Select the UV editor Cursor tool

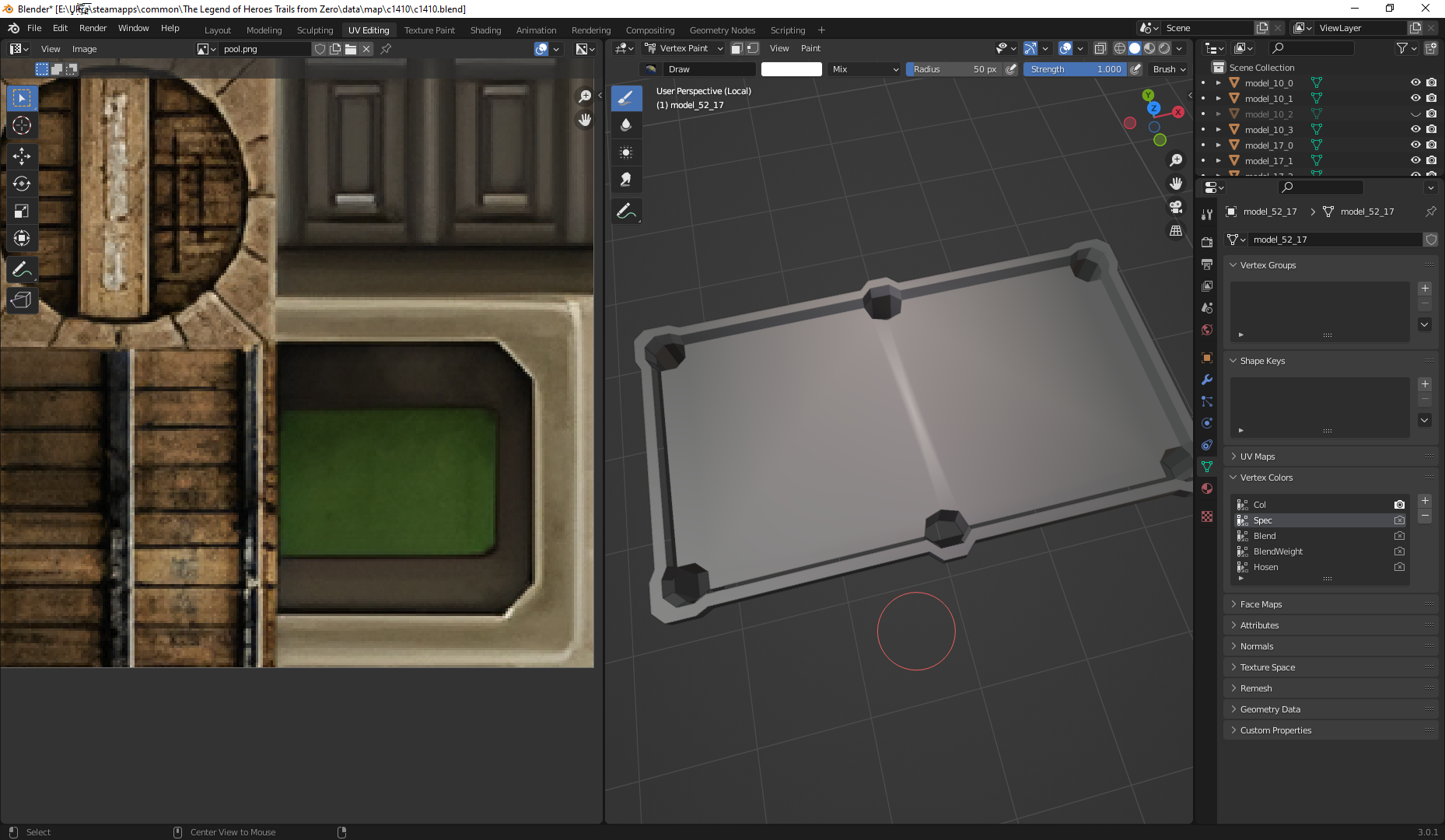pyautogui.click(x=22, y=125)
